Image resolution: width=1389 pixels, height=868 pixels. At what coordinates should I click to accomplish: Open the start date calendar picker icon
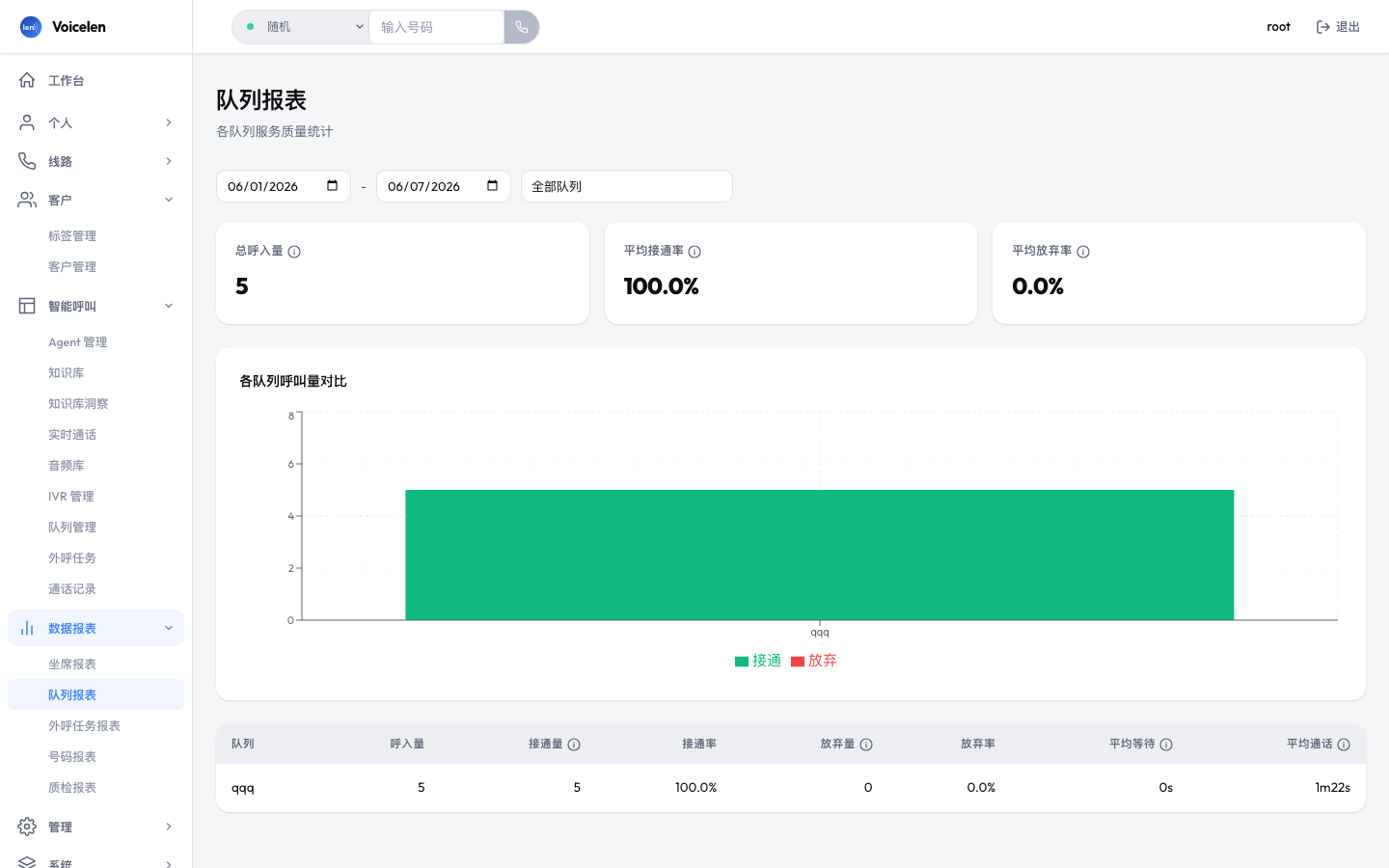pyautogui.click(x=332, y=185)
